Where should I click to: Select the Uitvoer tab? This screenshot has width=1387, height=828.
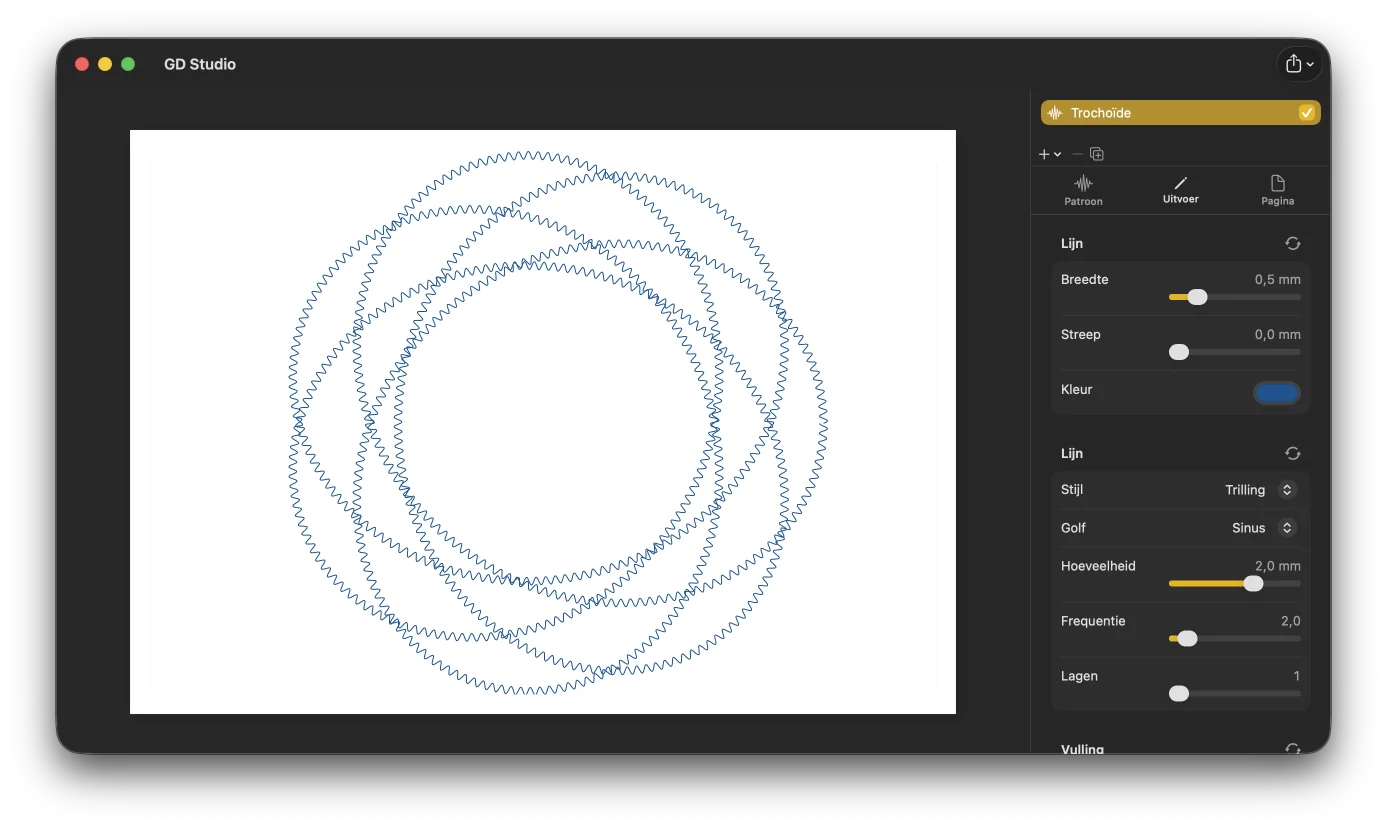1181,190
